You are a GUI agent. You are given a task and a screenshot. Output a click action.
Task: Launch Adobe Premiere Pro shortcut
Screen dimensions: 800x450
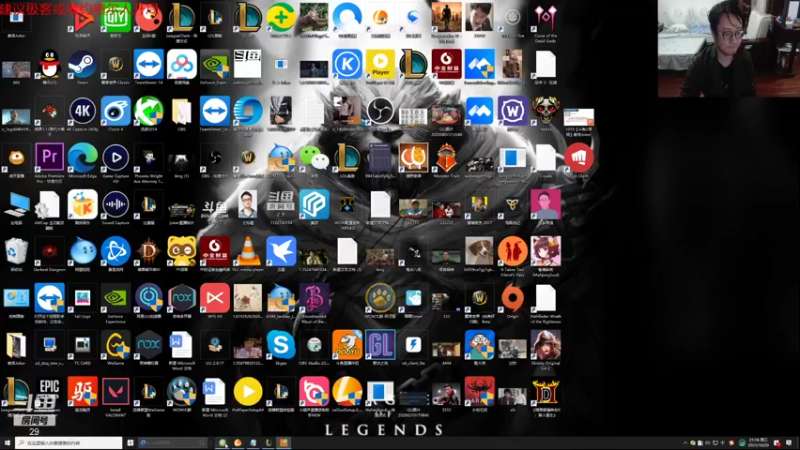click(x=49, y=158)
